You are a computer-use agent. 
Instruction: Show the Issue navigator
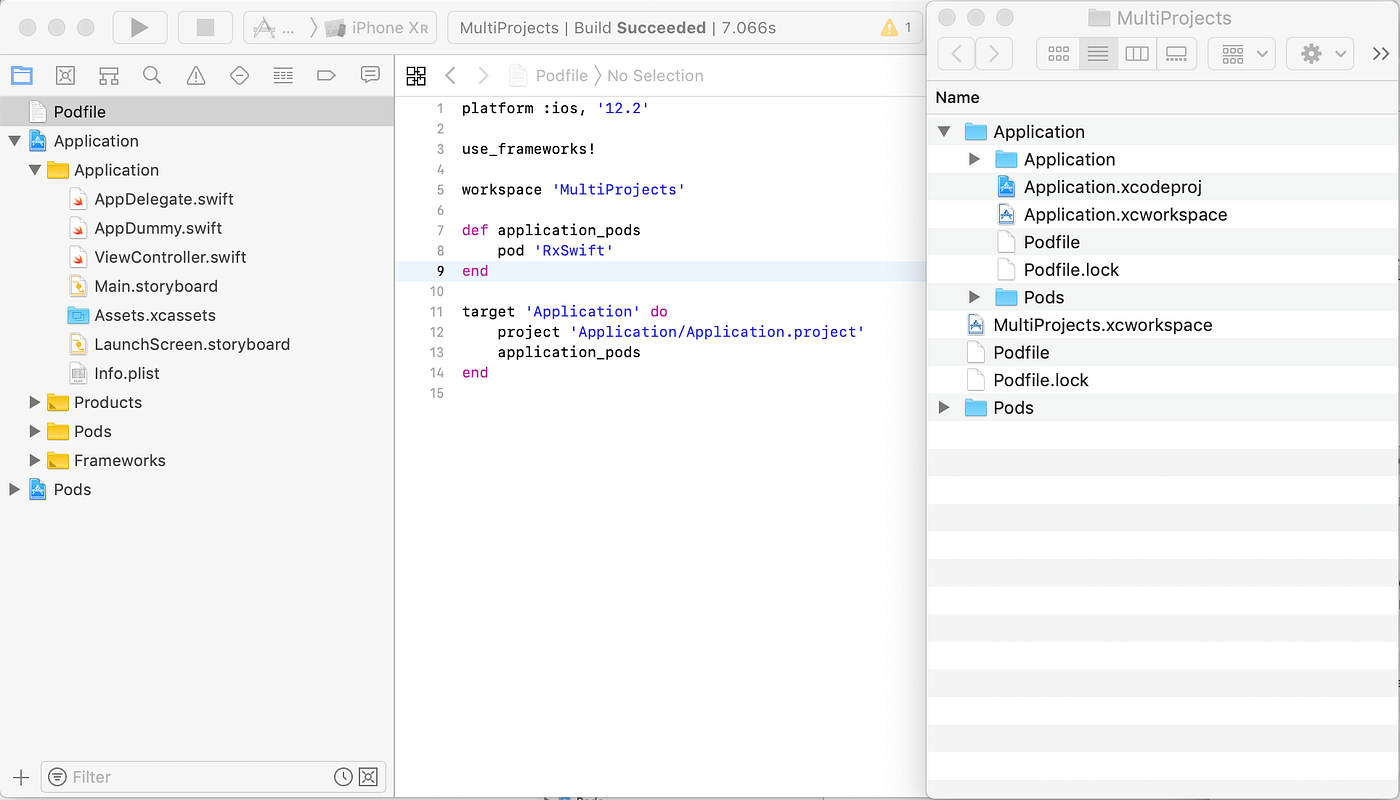pyautogui.click(x=193, y=75)
